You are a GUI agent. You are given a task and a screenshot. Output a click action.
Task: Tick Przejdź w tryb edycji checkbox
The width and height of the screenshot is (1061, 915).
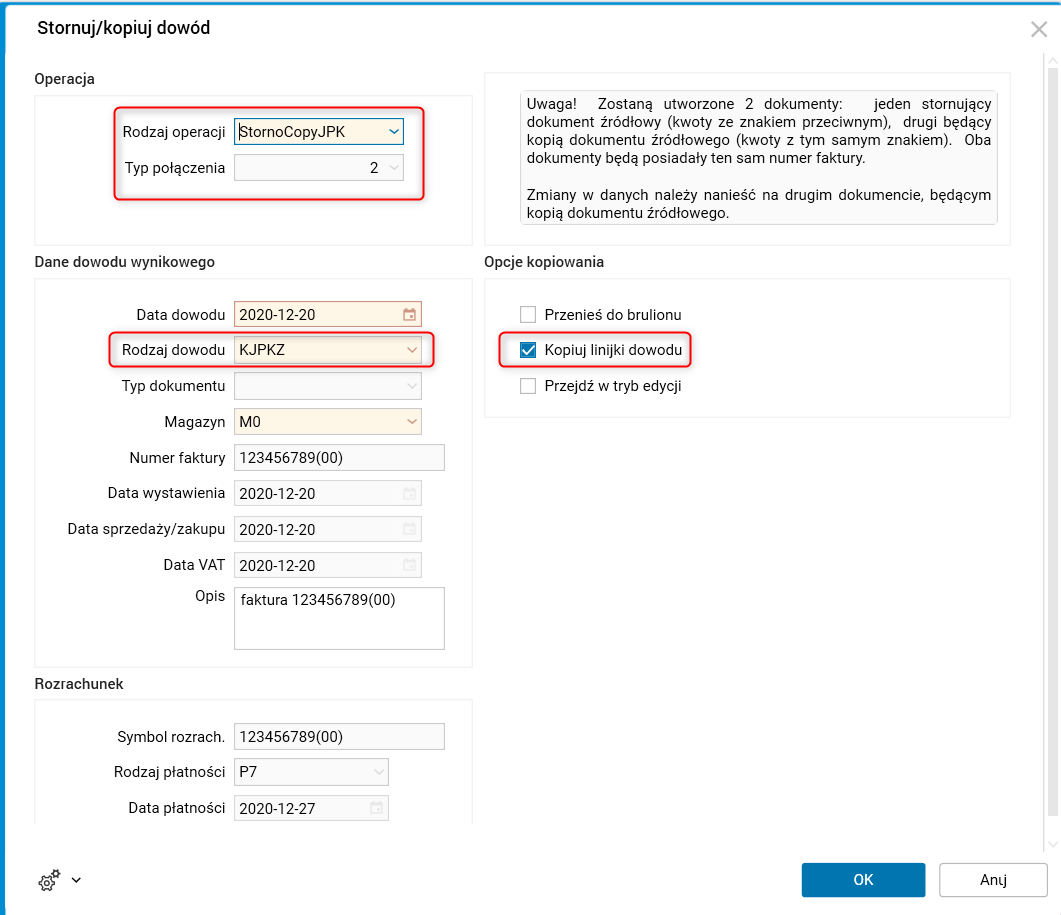pos(529,386)
